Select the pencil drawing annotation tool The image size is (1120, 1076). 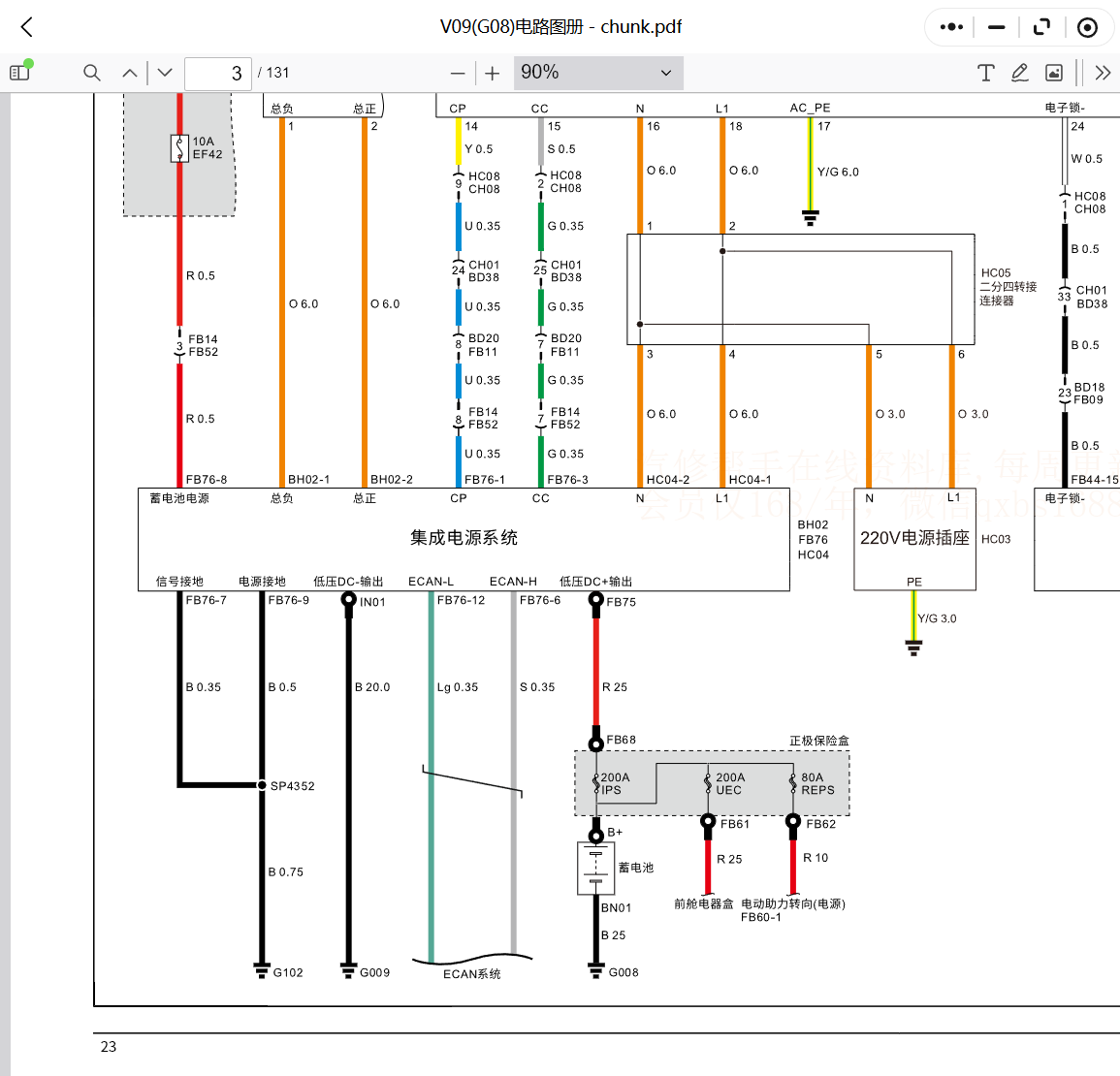pyautogui.click(x=1019, y=73)
